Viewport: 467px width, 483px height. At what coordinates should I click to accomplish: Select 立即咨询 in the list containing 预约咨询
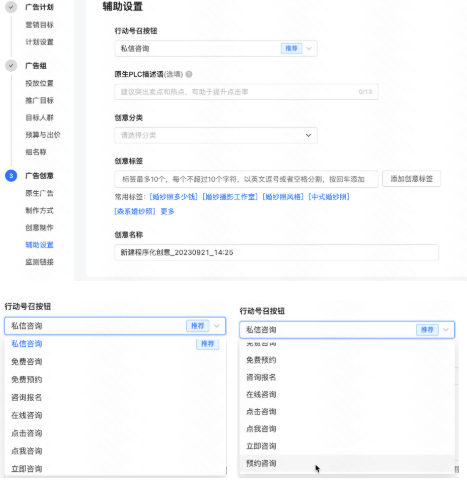pos(347,446)
